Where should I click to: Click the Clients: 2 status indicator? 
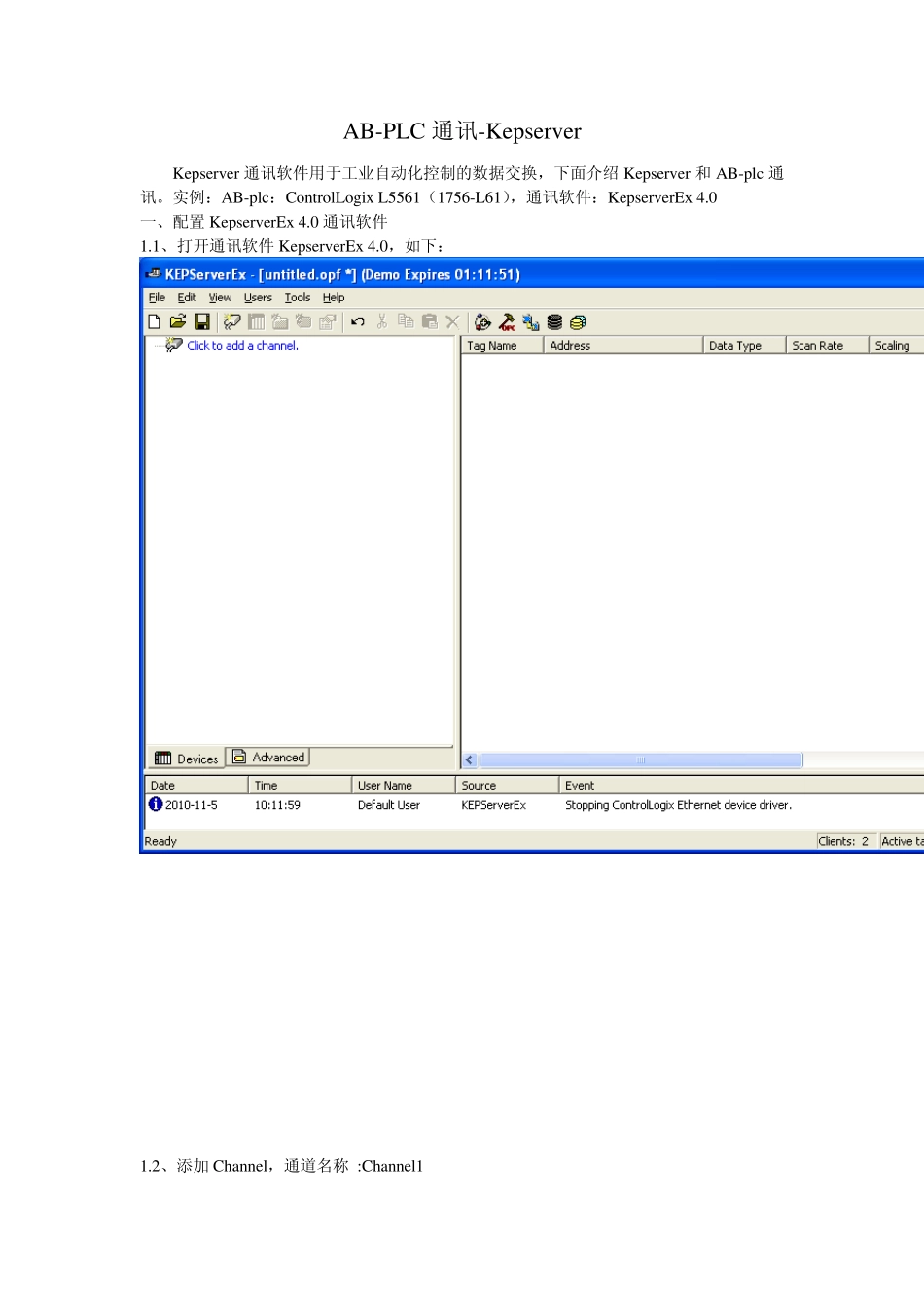pyautogui.click(x=844, y=841)
